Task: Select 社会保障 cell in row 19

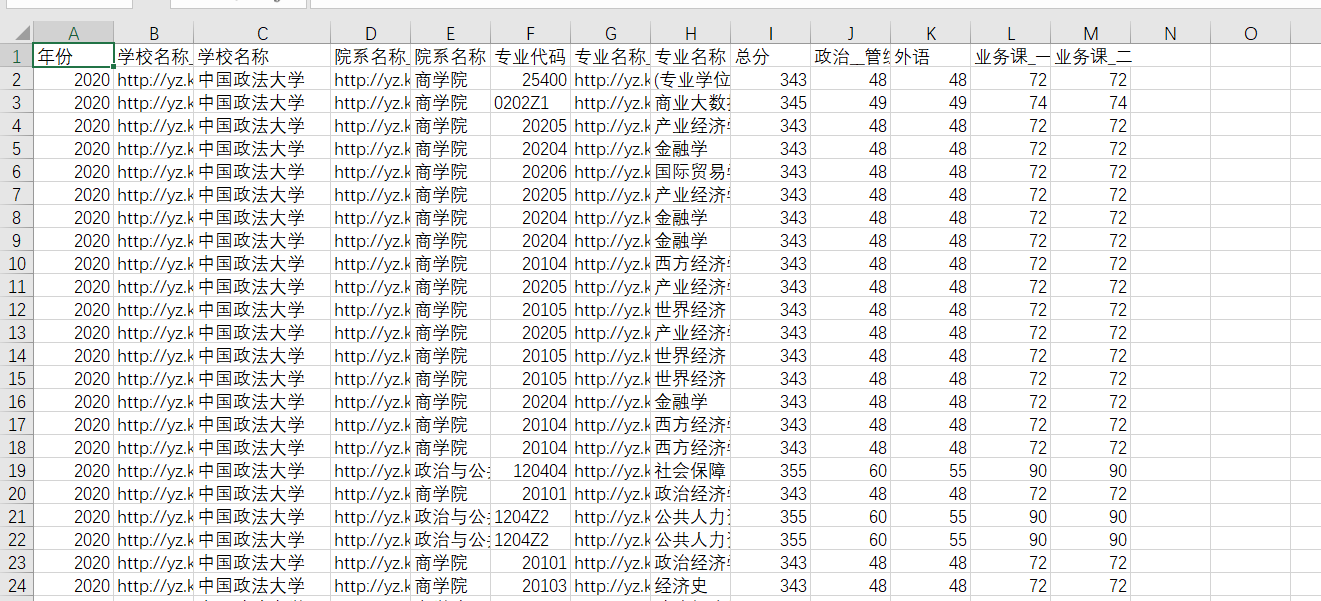Action: [x=691, y=470]
